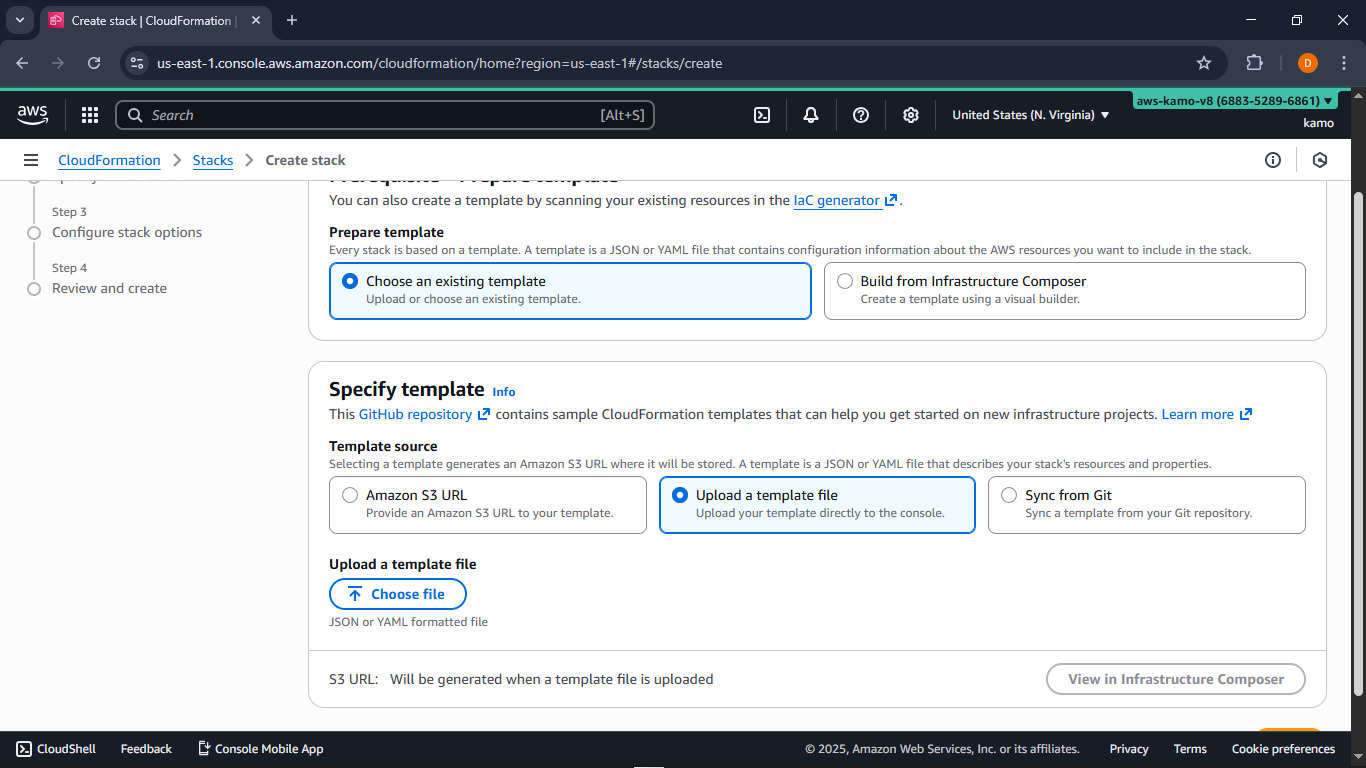
Task: Open the IaC generator link
Action: [x=838, y=200]
